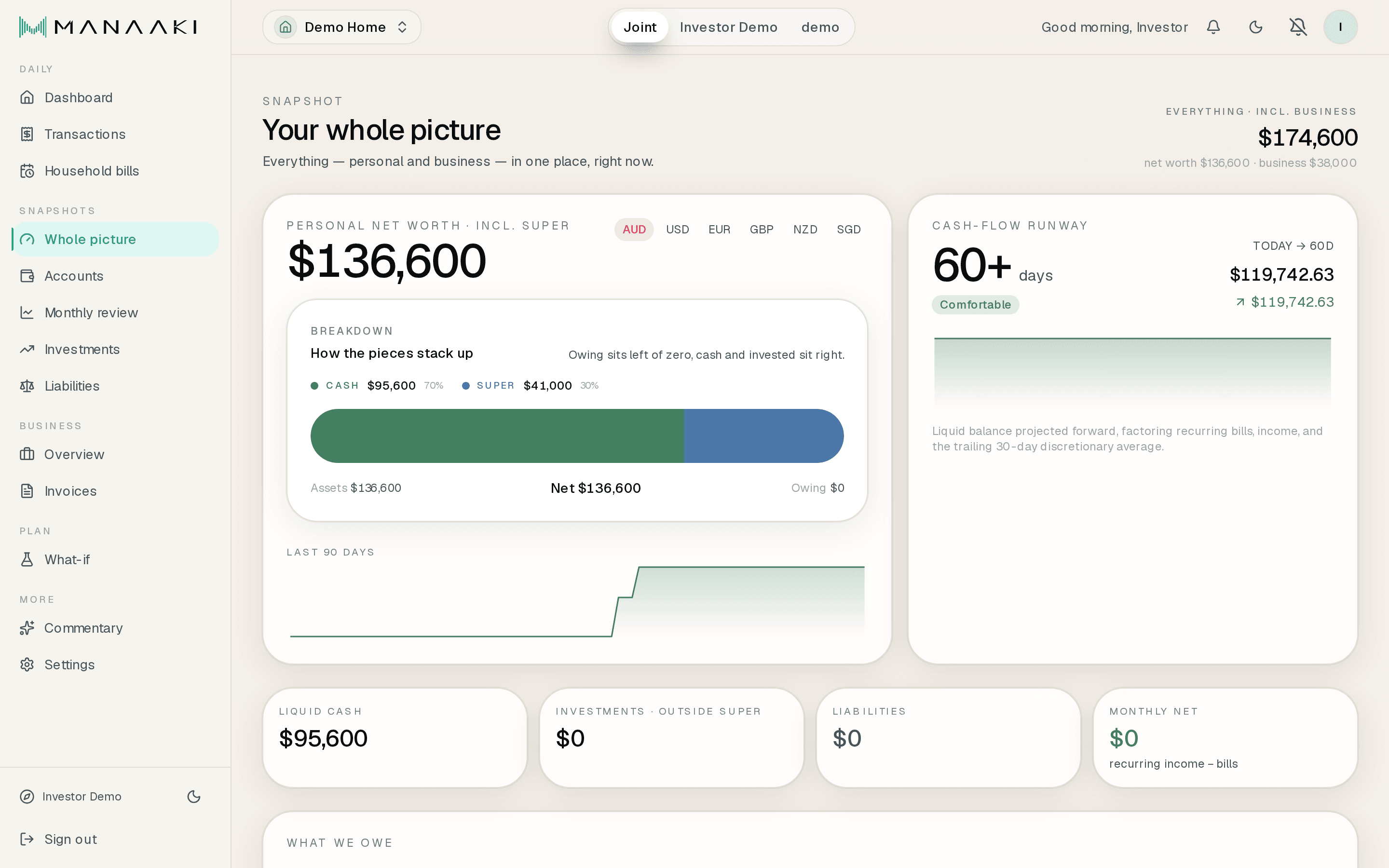The height and width of the screenshot is (868, 1389).
Task: Click the Whole picture gauge icon
Action: [x=27, y=239]
